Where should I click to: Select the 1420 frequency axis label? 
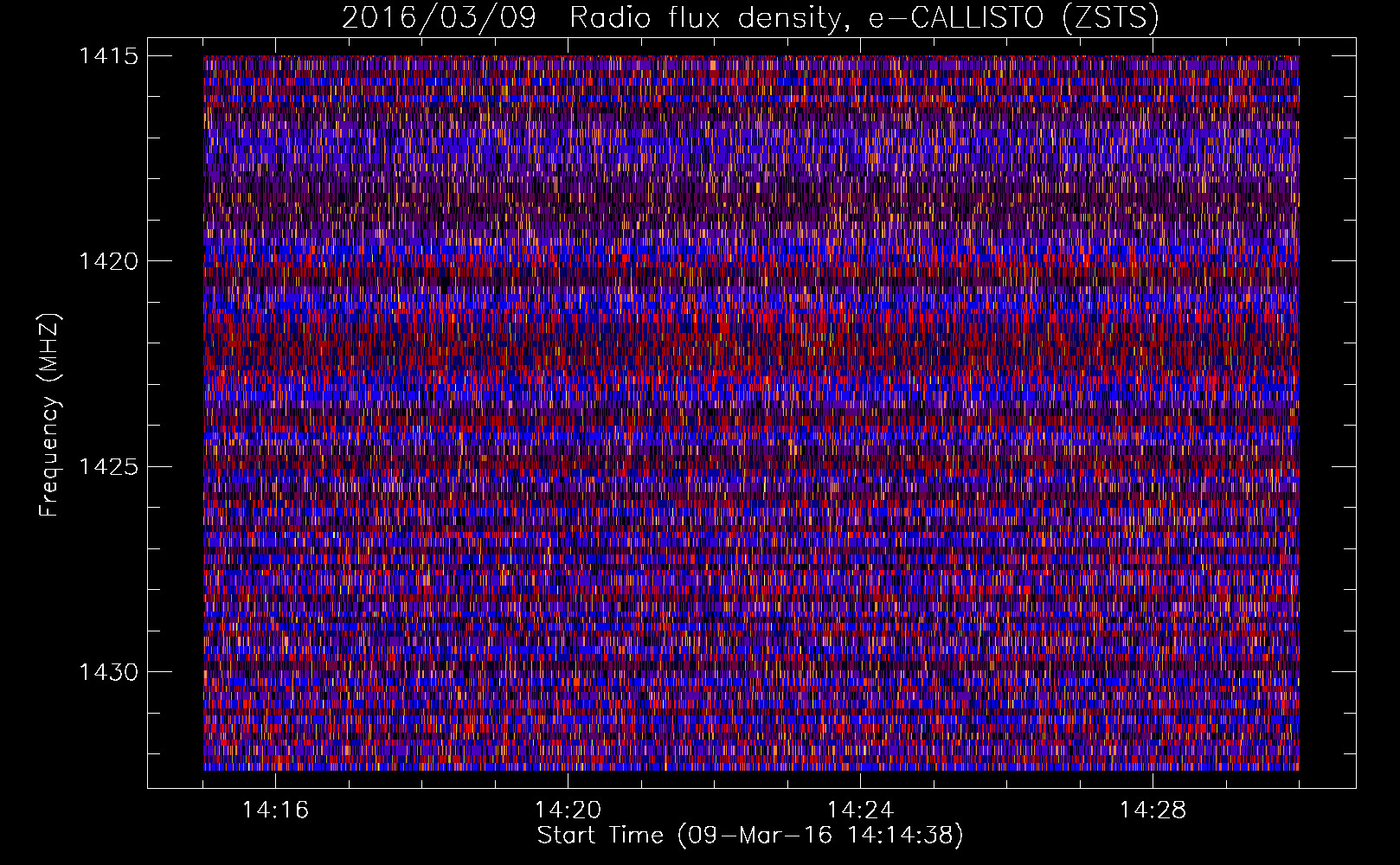tap(108, 261)
